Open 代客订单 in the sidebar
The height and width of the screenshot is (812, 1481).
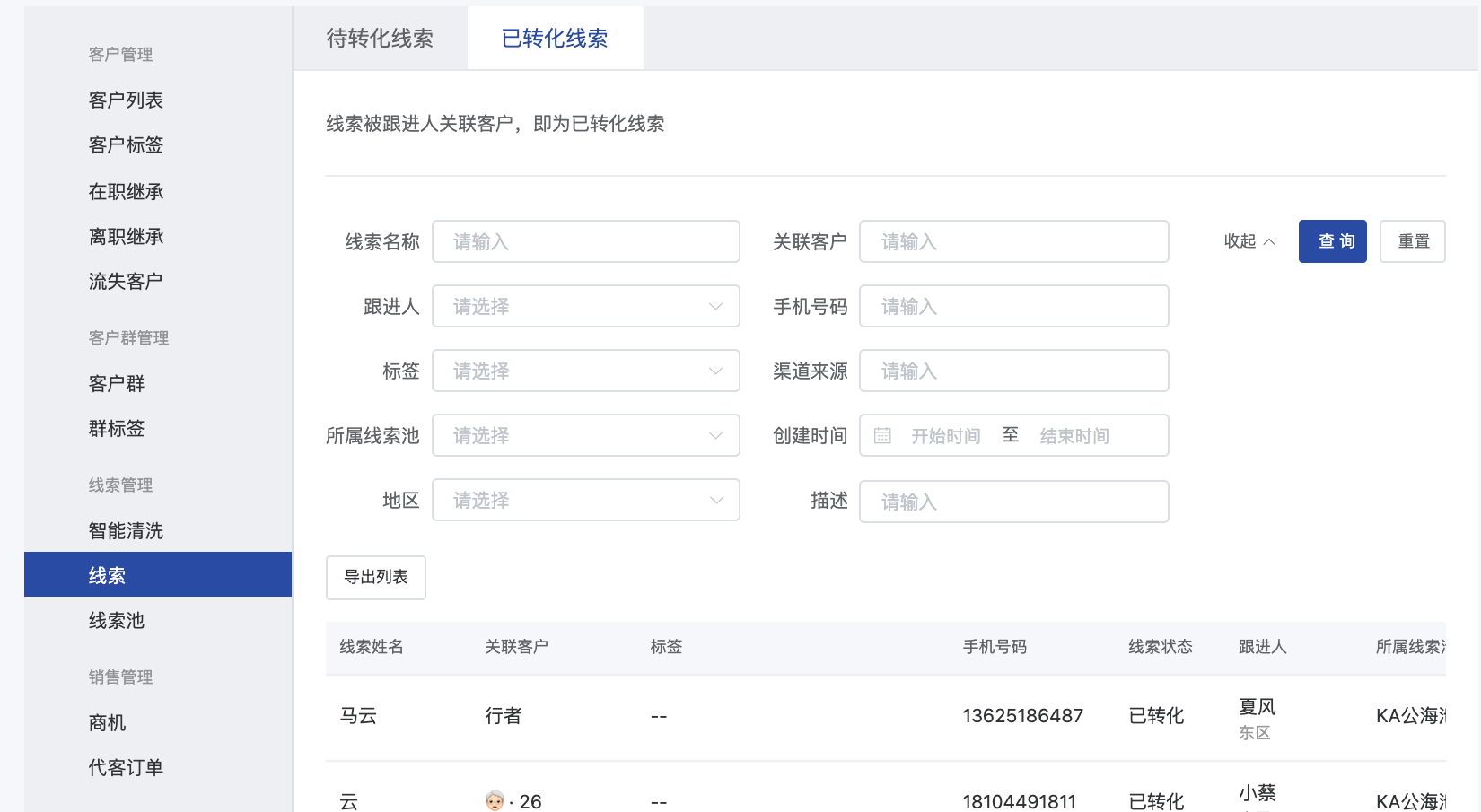126,767
